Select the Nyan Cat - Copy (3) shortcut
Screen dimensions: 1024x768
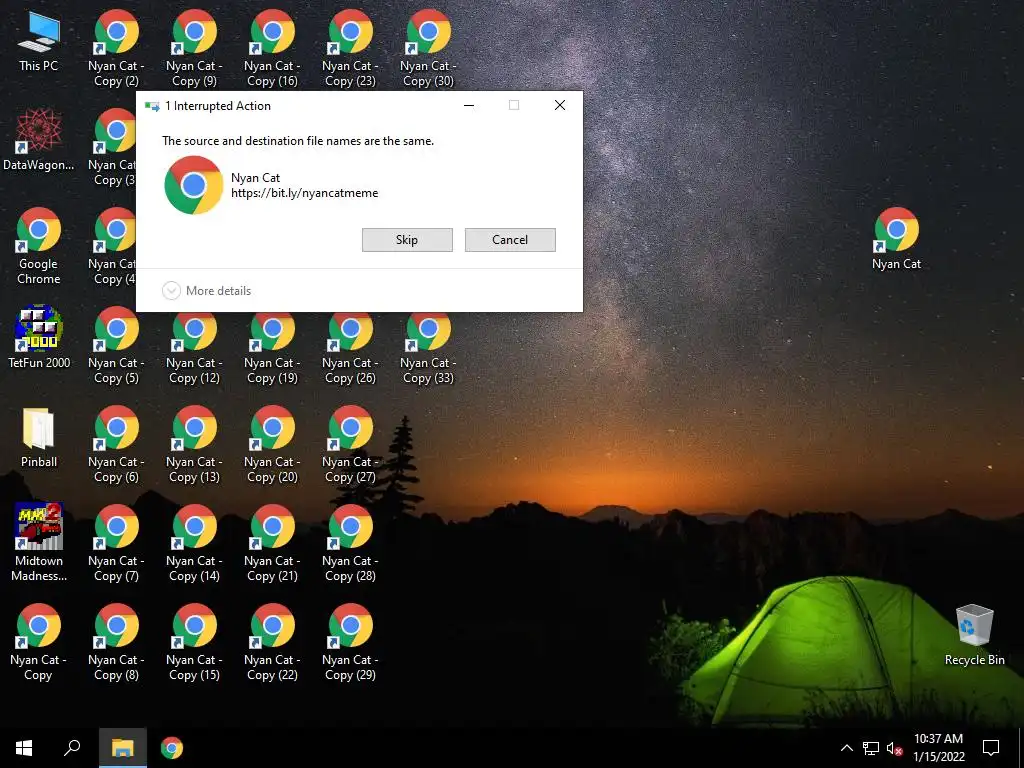(112, 148)
